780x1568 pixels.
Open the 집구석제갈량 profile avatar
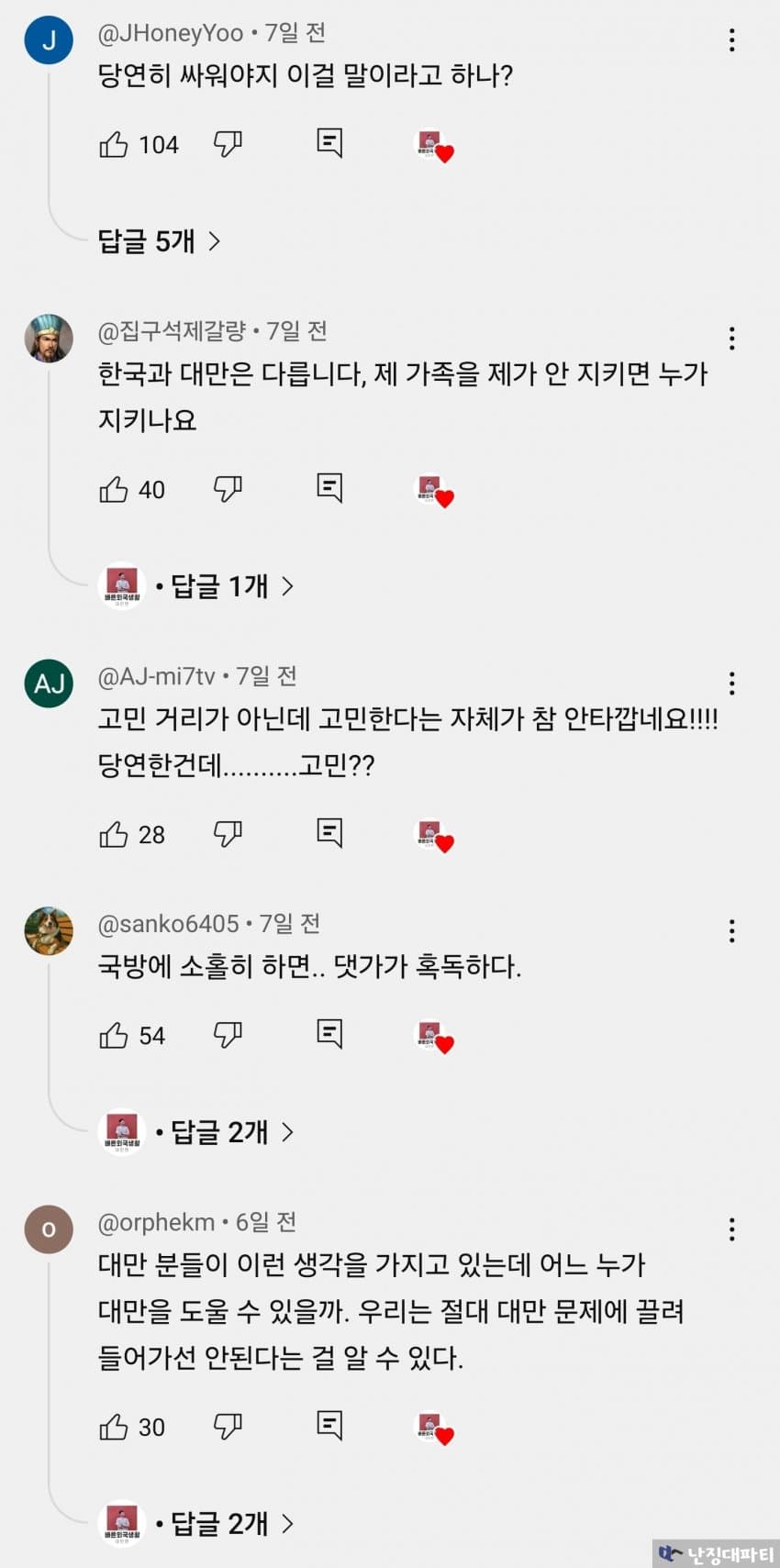pos(49,339)
